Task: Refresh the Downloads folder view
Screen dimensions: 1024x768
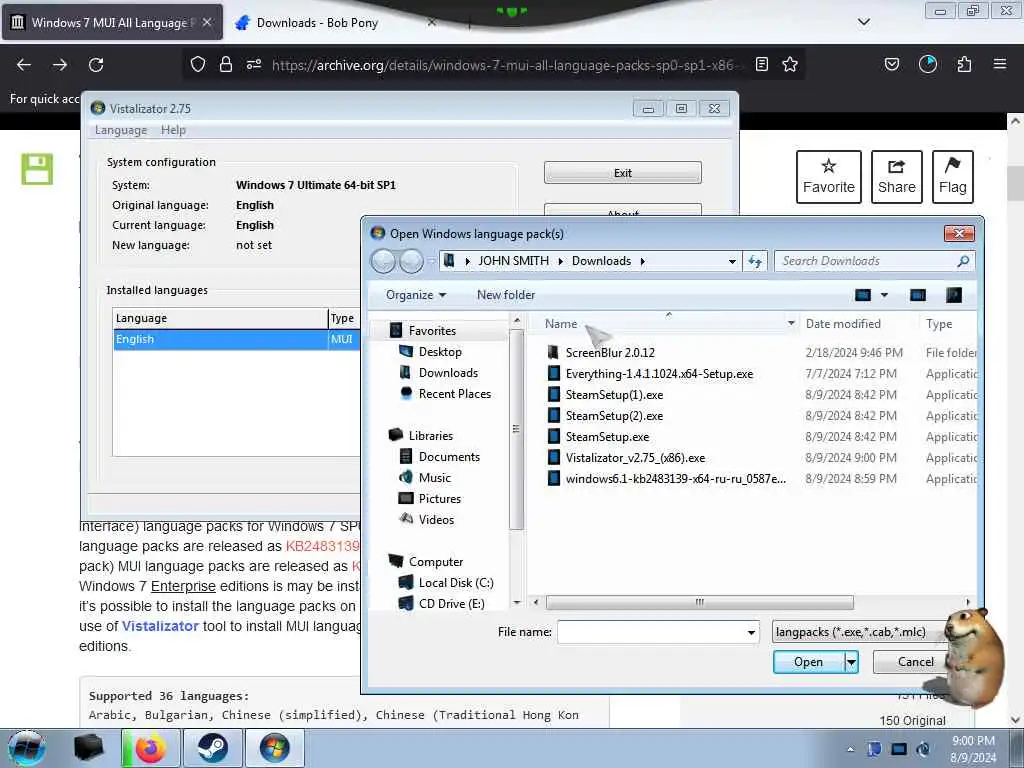Action: tap(755, 261)
